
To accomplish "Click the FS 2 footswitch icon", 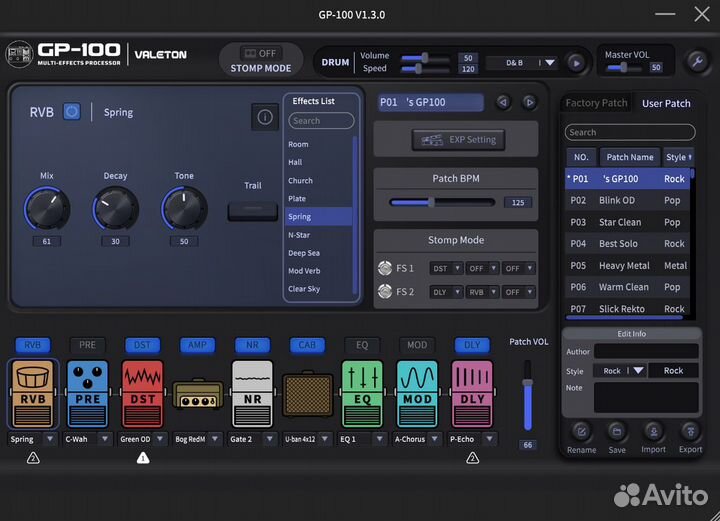I will point(385,291).
